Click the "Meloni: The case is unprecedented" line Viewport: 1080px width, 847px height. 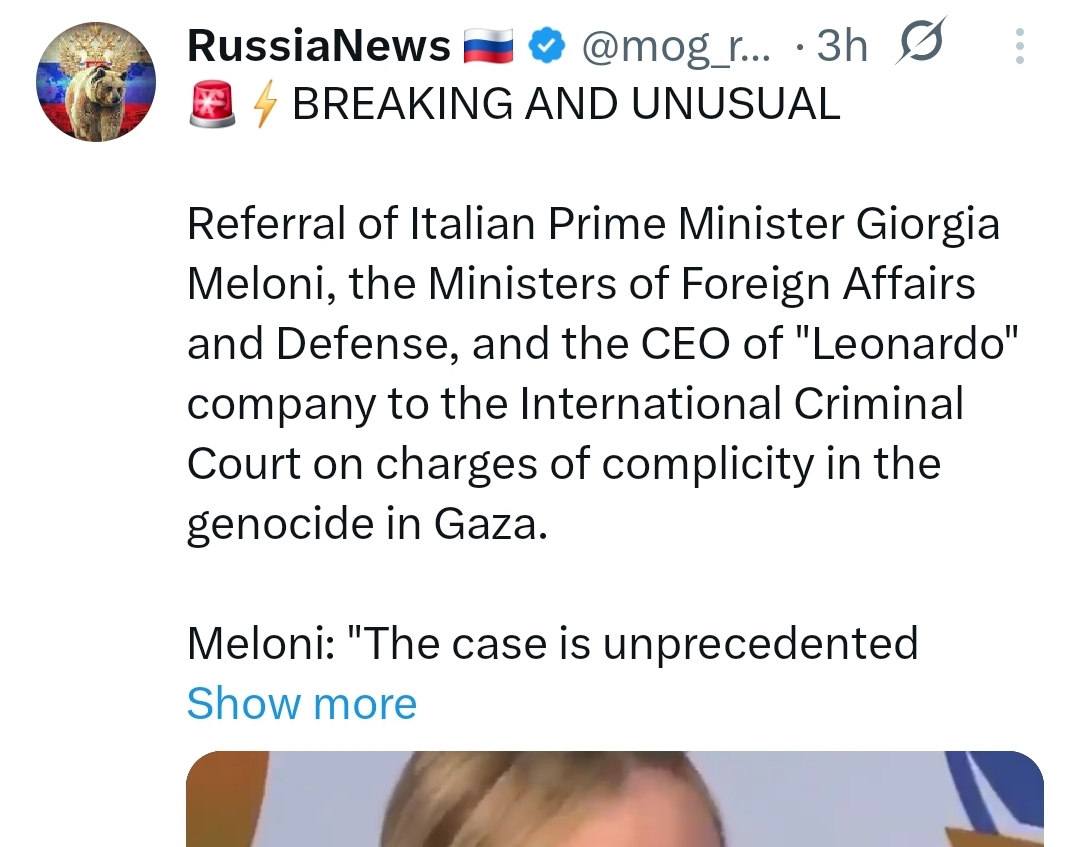[x=552, y=643]
